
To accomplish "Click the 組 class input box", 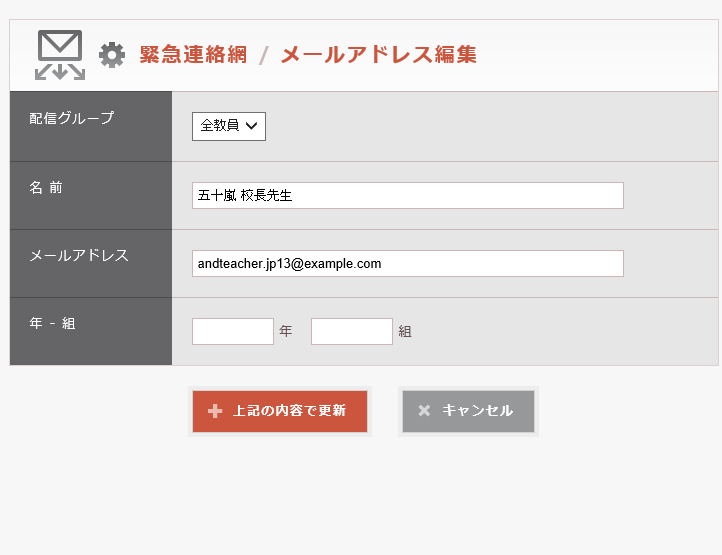I will [x=351, y=331].
